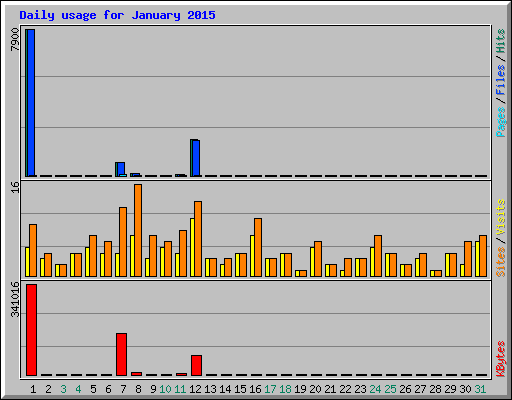
Task: Click day label 23 on the x-axis
Action: pos(360,389)
